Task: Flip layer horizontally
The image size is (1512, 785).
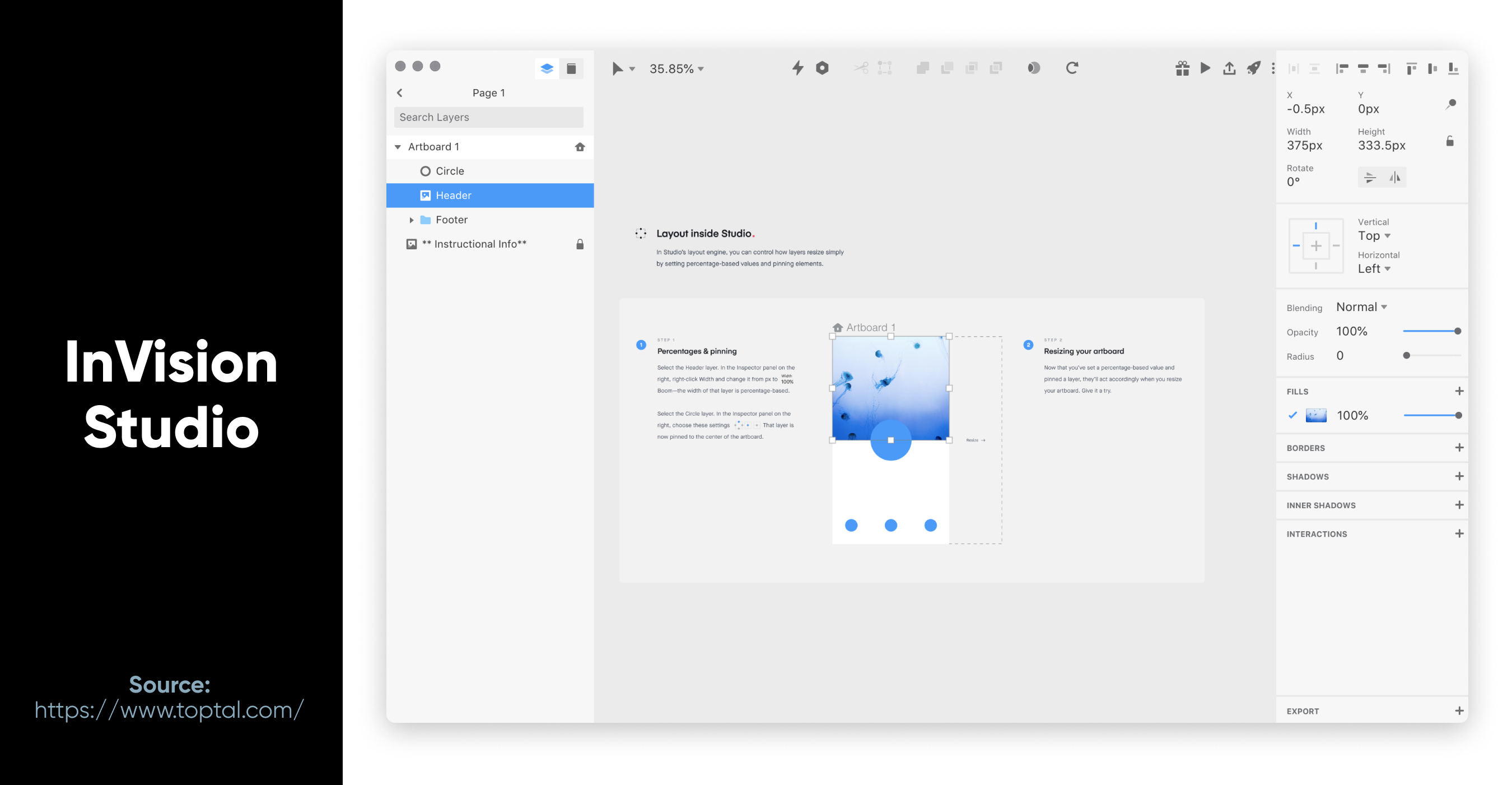Action: click(x=1394, y=177)
